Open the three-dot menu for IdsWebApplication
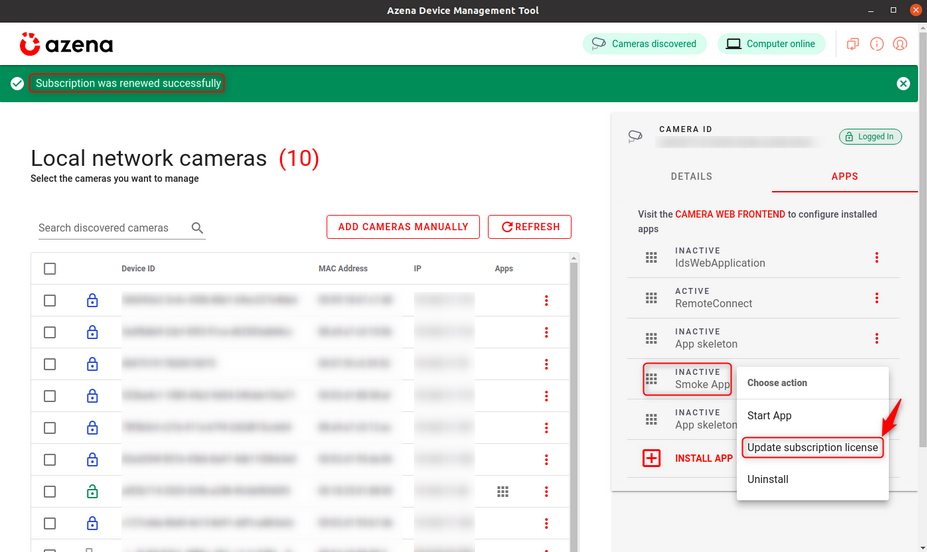The width and height of the screenshot is (927, 552). 877,257
